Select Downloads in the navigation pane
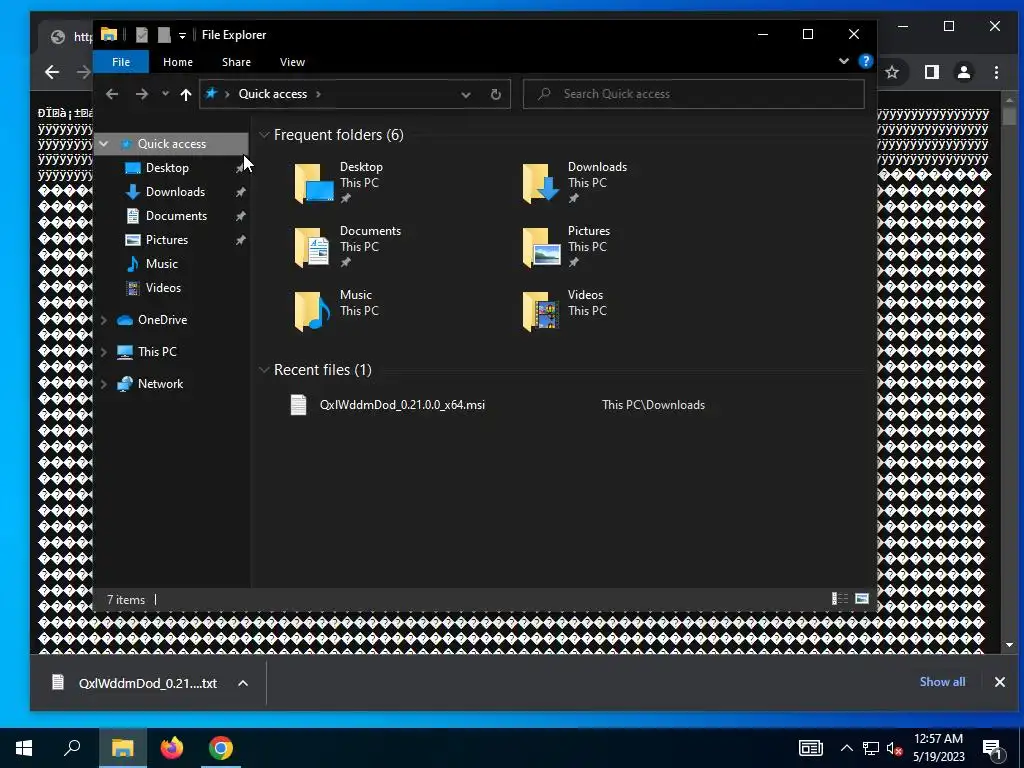This screenshot has height=768, width=1024. pos(175,192)
